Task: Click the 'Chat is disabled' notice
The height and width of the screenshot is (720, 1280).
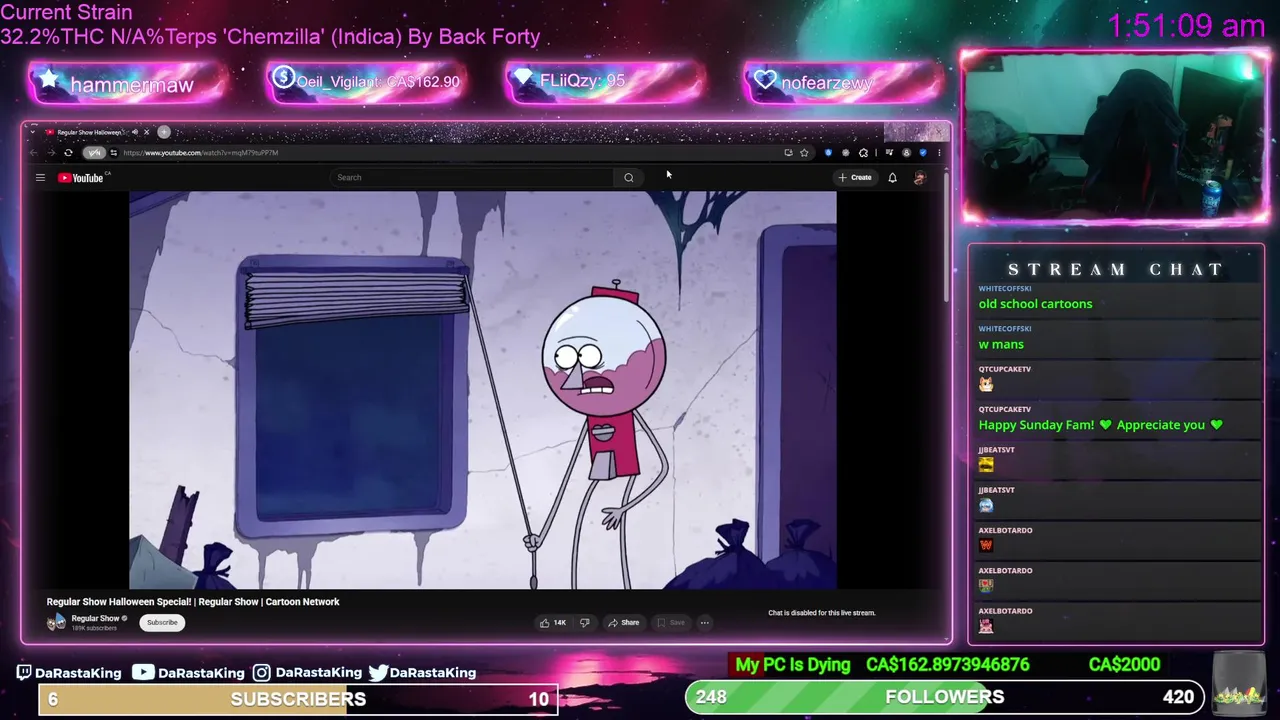Action: pyautogui.click(x=821, y=613)
